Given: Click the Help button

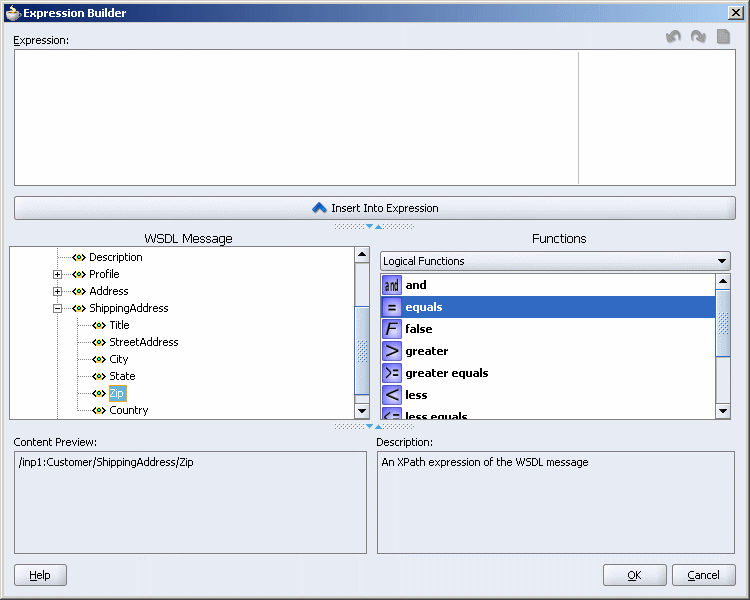Looking at the screenshot, I should pos(40,575).
